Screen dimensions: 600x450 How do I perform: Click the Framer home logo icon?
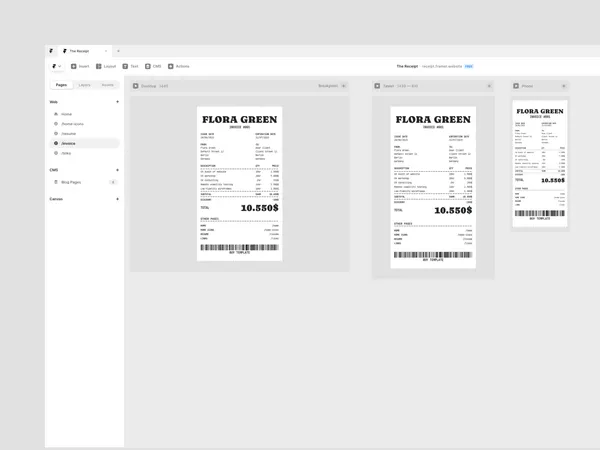tap(51, 51)
